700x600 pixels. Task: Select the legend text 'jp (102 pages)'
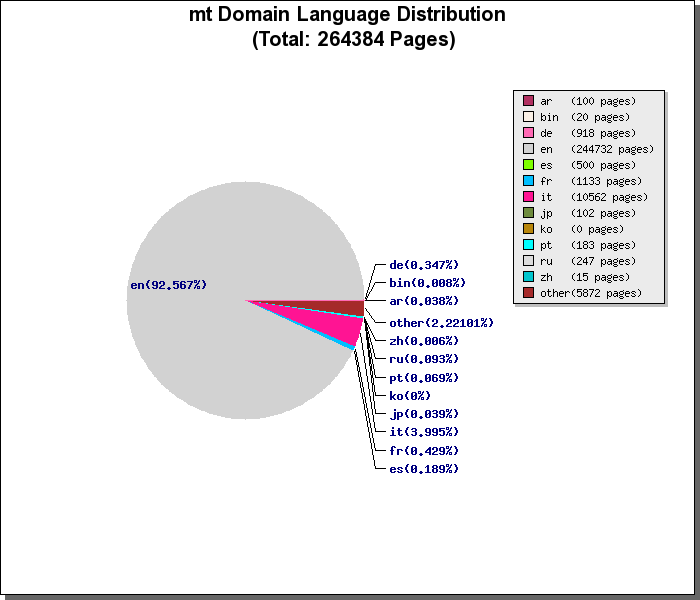(588, 213)
